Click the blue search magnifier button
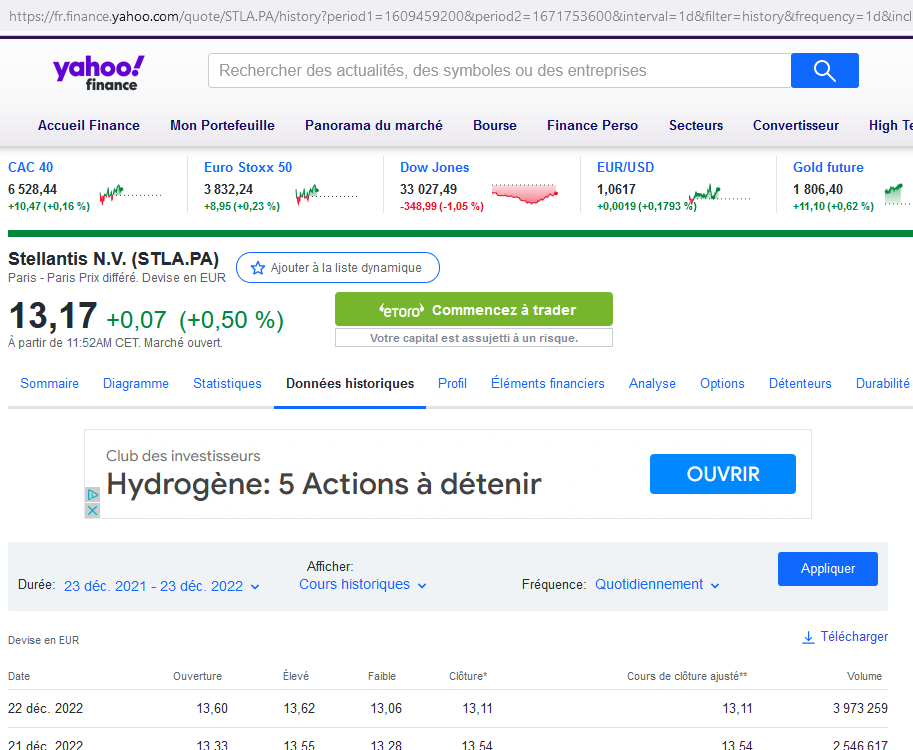 pyautogui.click(x=824, y=70)
